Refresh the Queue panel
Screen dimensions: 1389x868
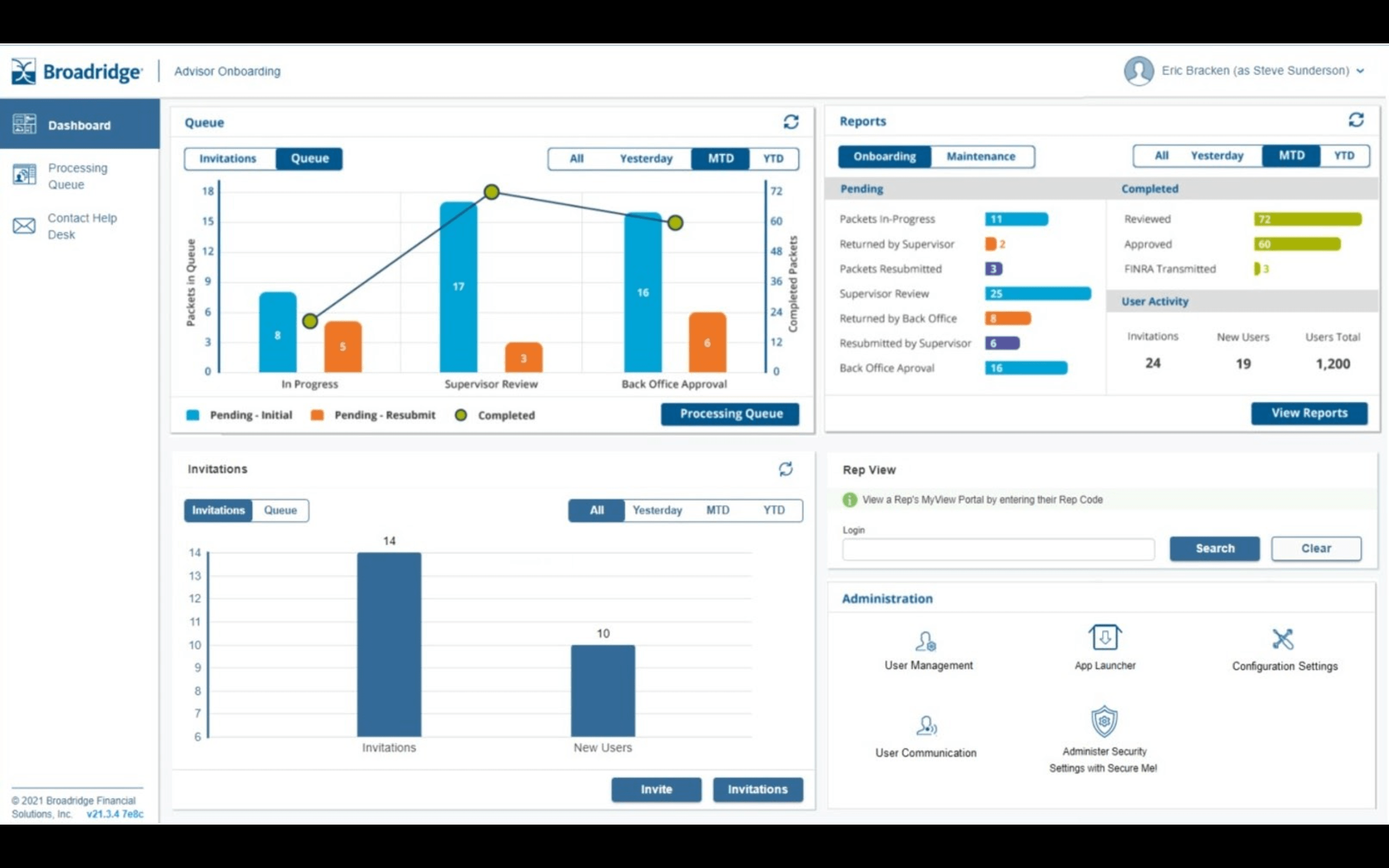[x=790, y=122]
